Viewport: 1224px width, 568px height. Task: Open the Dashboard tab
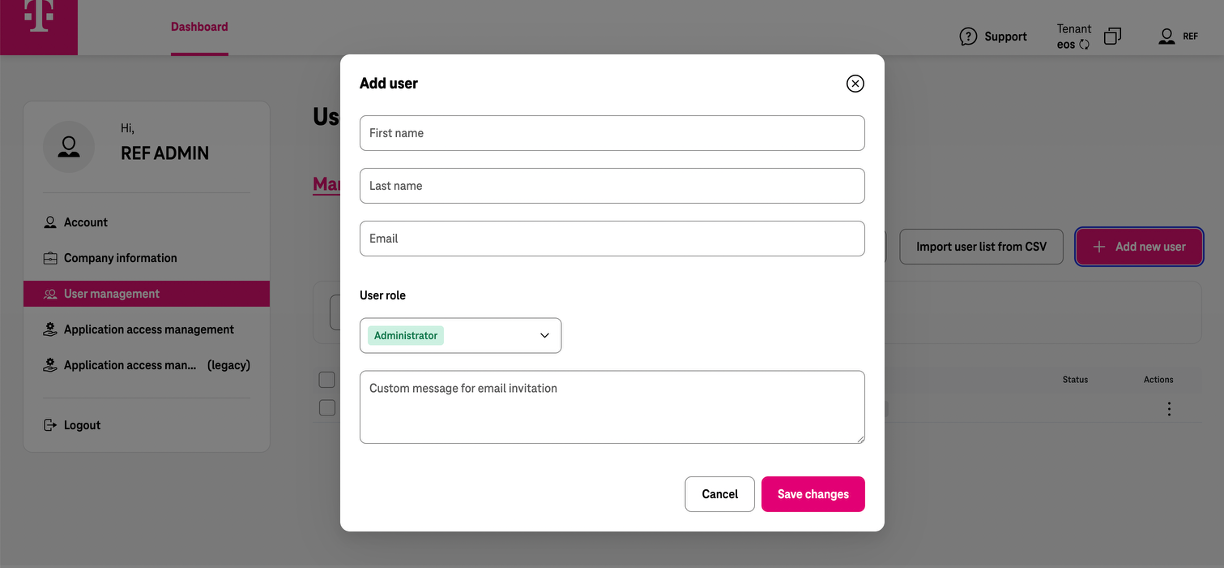(199, 27)
